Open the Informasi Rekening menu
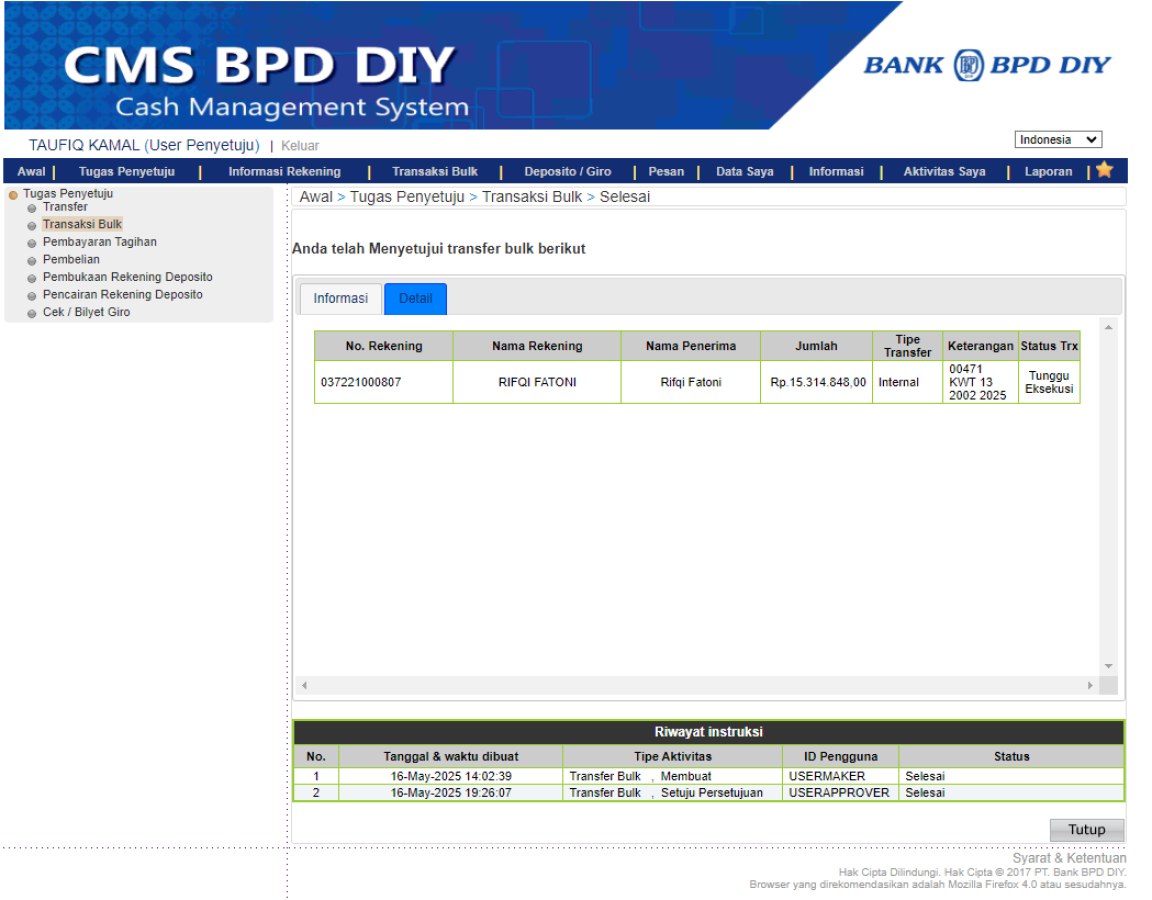Image resolution: width=1152 pixels, height=900 pixels. pos(284,171)
